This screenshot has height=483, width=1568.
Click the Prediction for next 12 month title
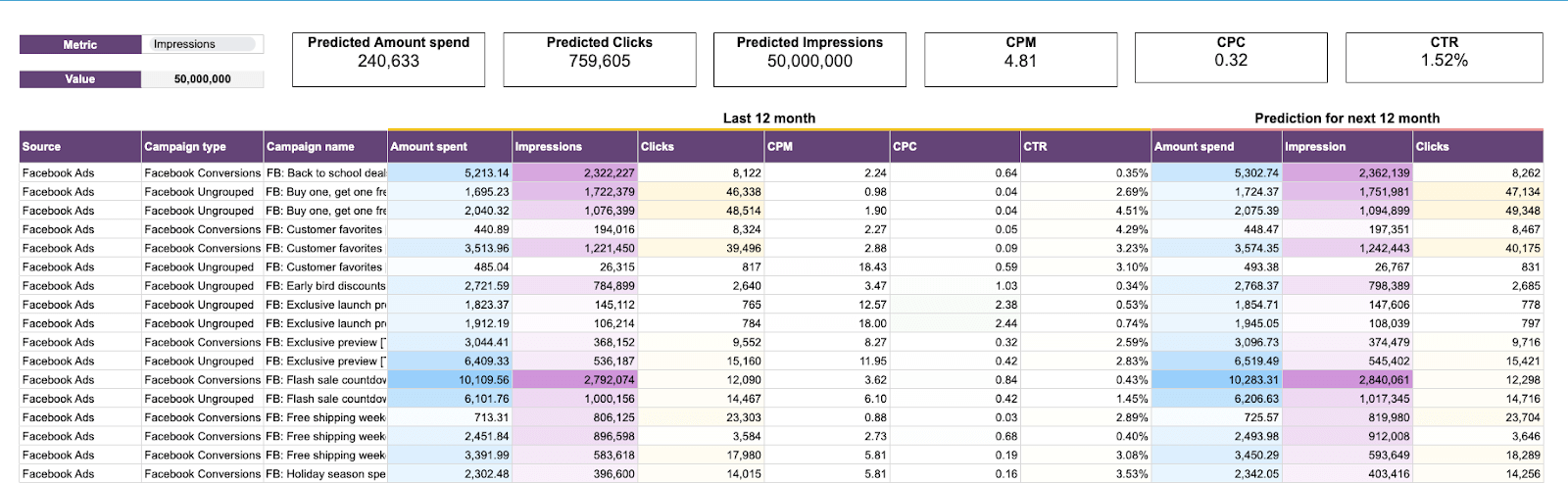[x=1347, y=119]
